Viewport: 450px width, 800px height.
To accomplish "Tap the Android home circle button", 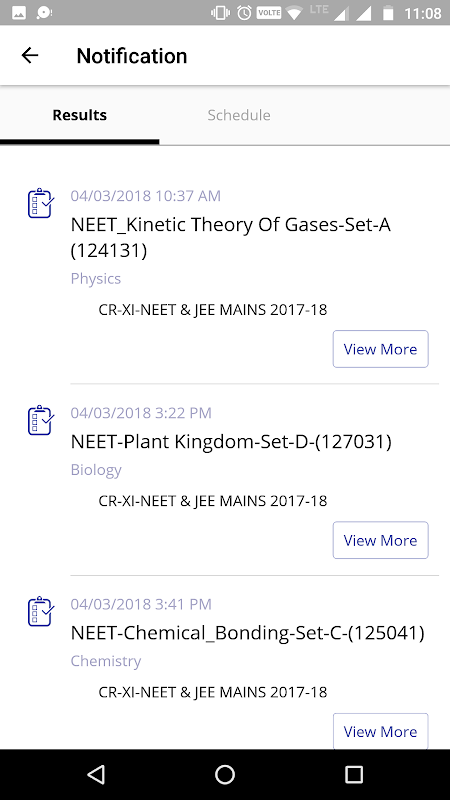I will point(224,774).
